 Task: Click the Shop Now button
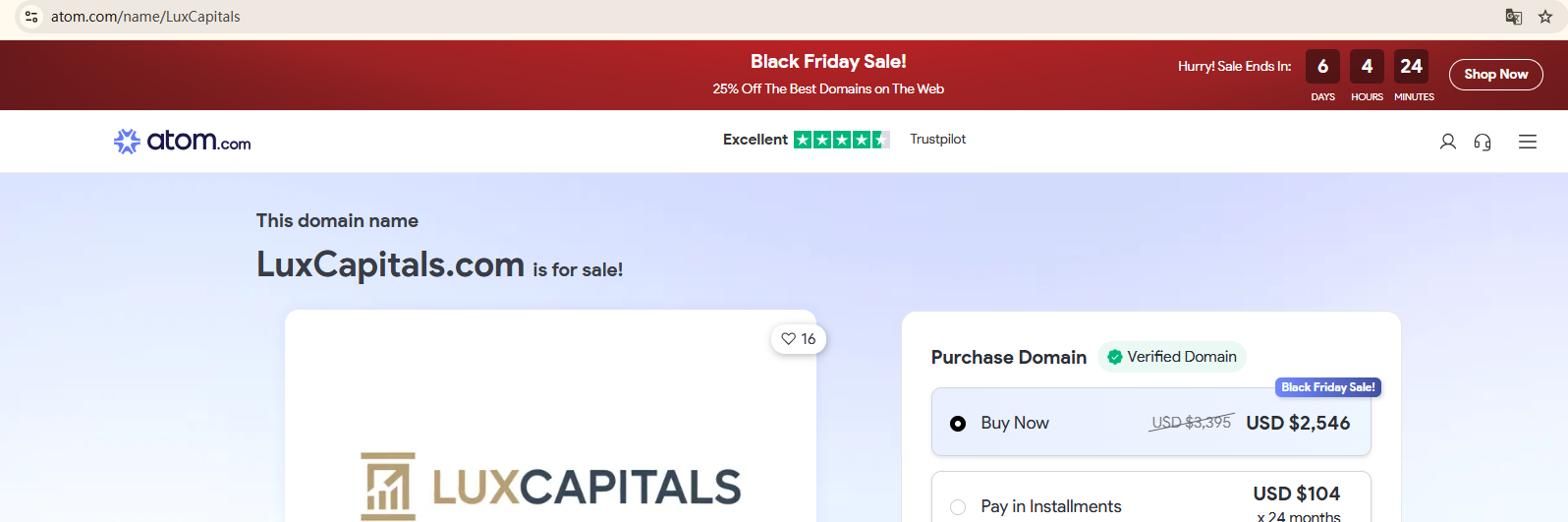pos(1495,75)
